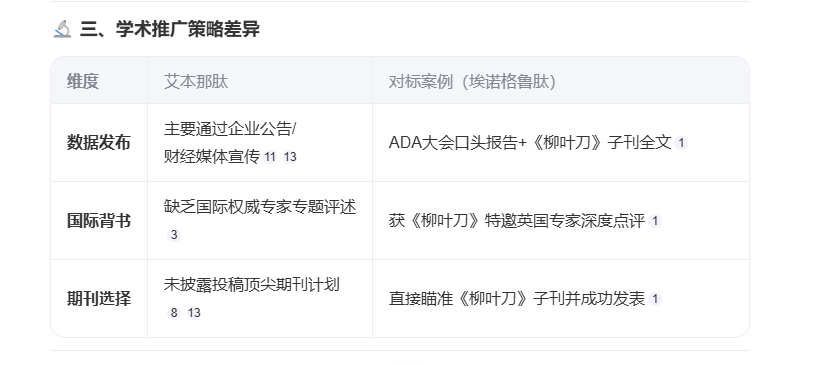The height and width of the screenshot is (365, 816).
Task: Click the 缺乏国际权威专家专题评述 cell text
Action: point(260,207)
